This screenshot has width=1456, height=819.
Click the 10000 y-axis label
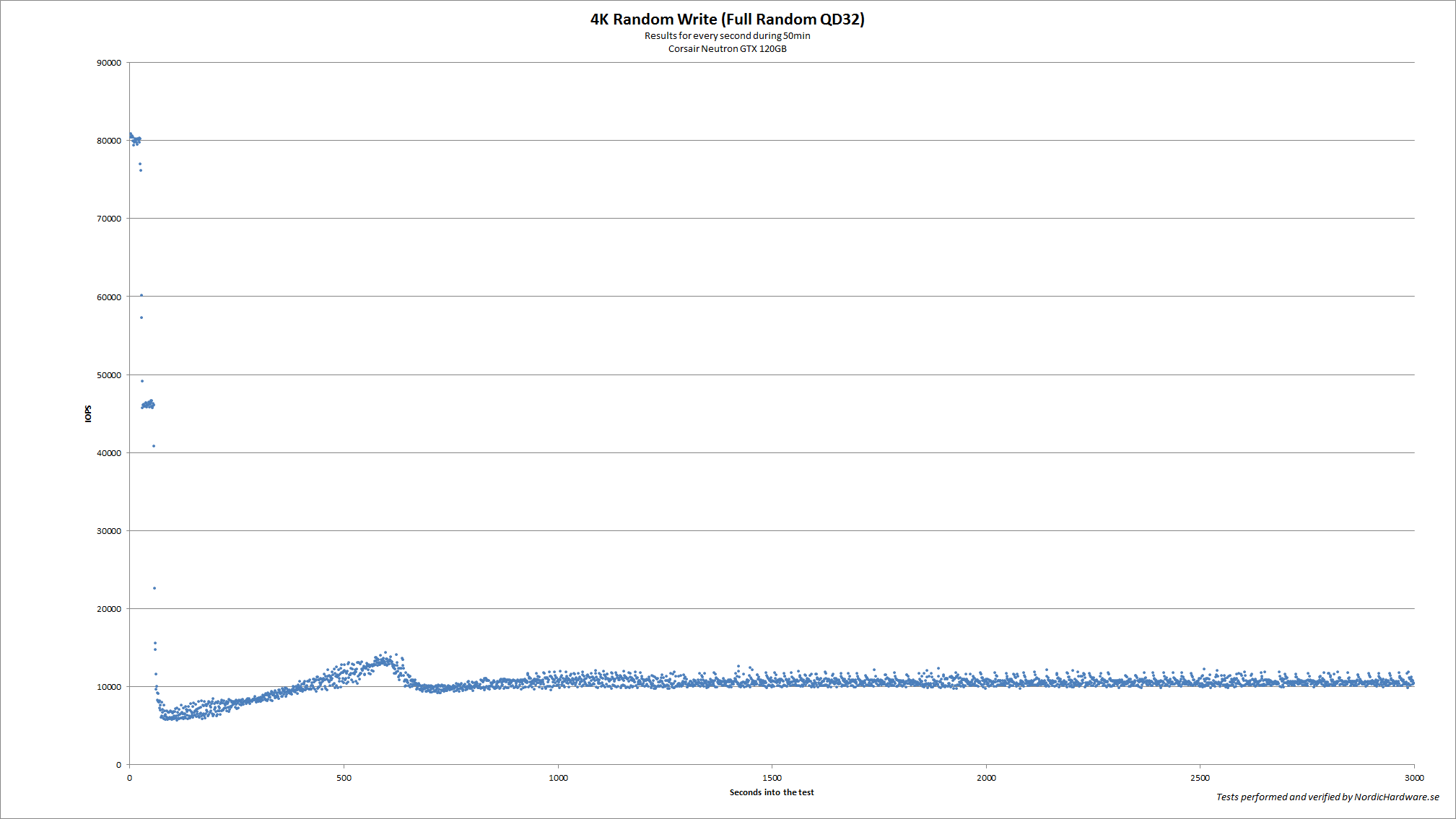click(109, 687)
